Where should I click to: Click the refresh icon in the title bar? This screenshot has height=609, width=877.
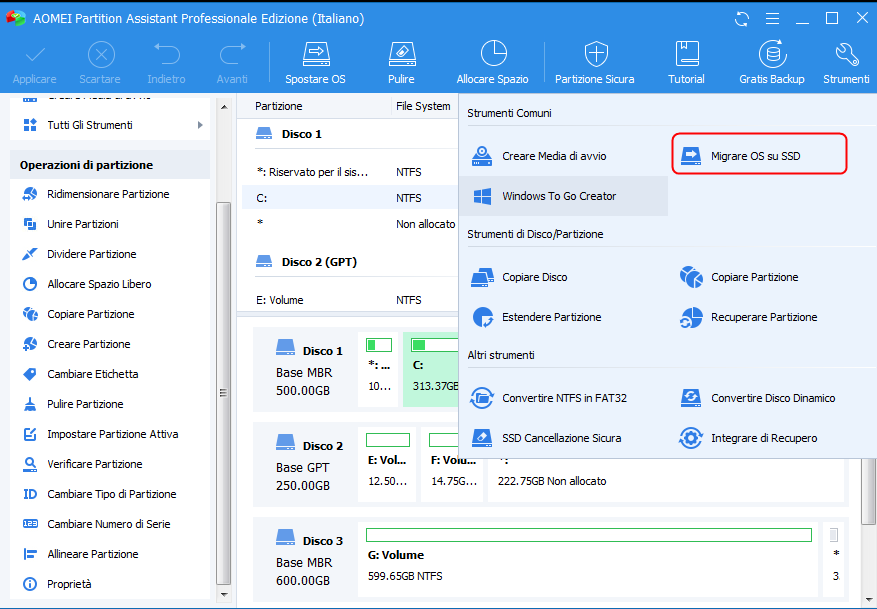pos(742,19)
